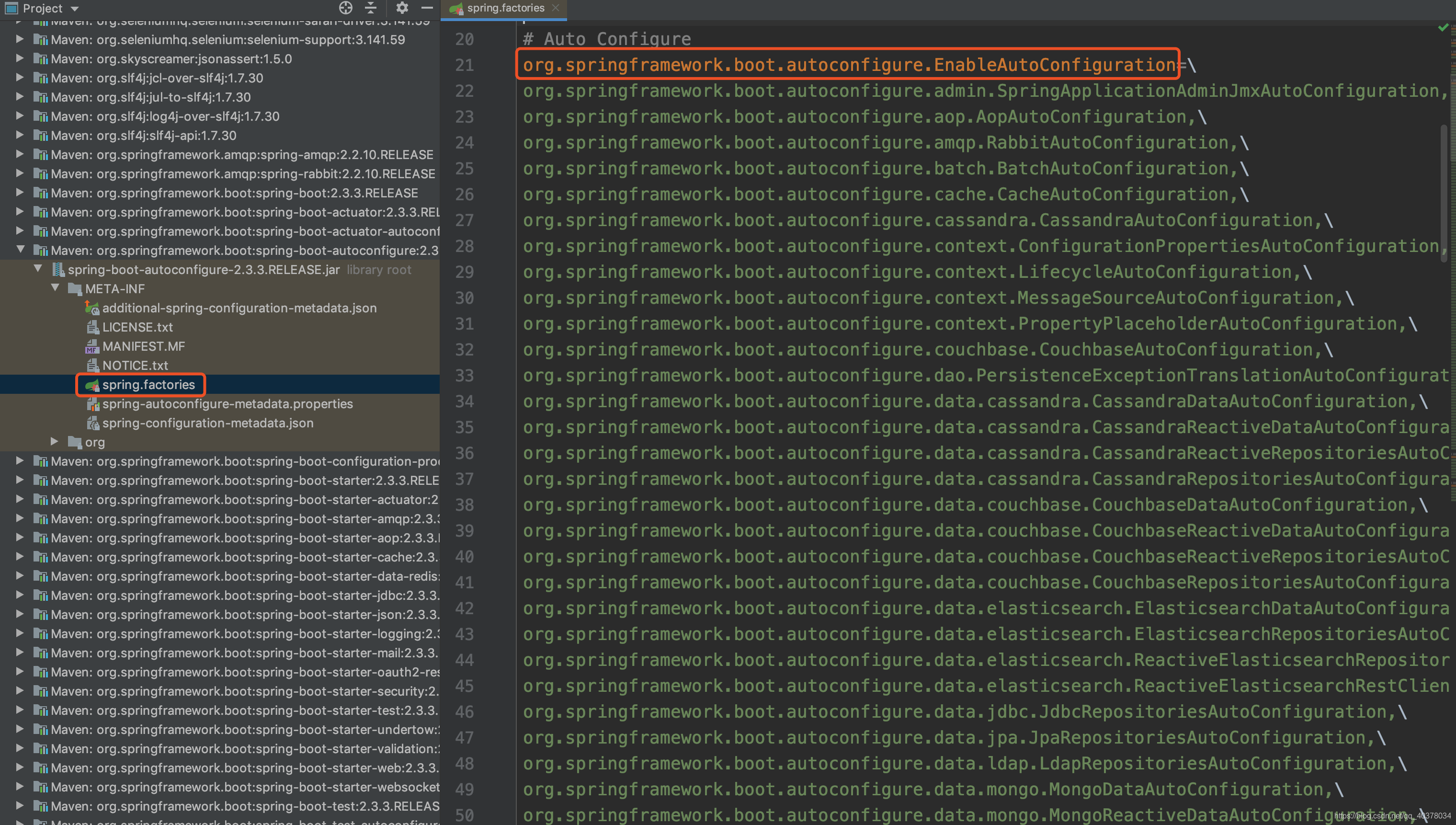Click library icon for spring-boot-starter-aop
This screenshot has width=1456, height=825.
40,538
